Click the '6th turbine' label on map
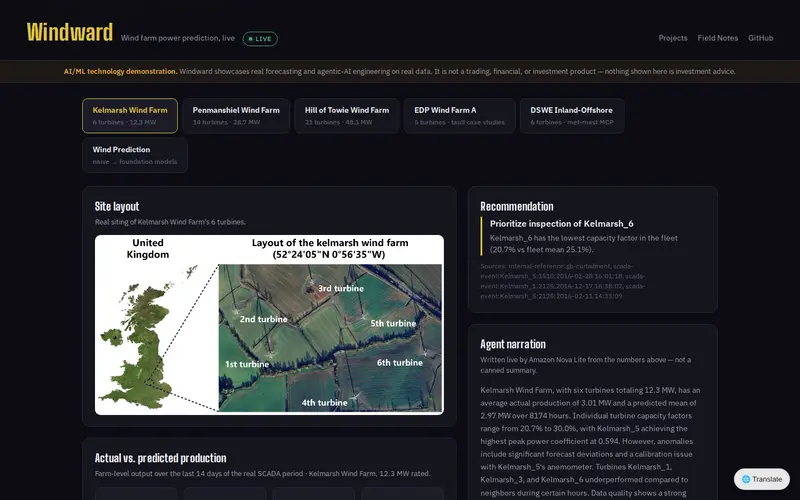 coord(399,363)
